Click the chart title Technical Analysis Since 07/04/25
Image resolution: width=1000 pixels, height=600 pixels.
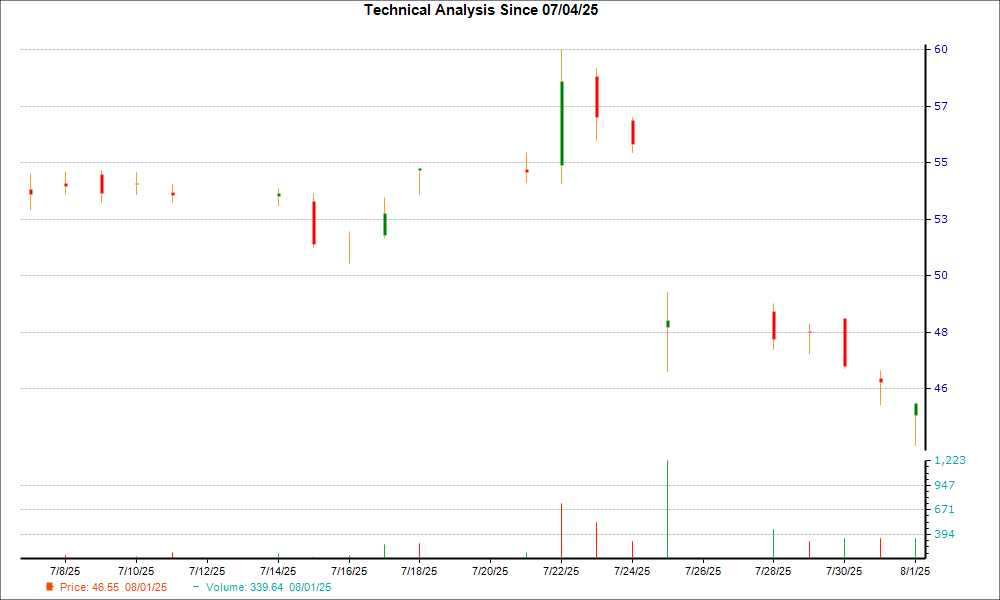click(481, 10)
